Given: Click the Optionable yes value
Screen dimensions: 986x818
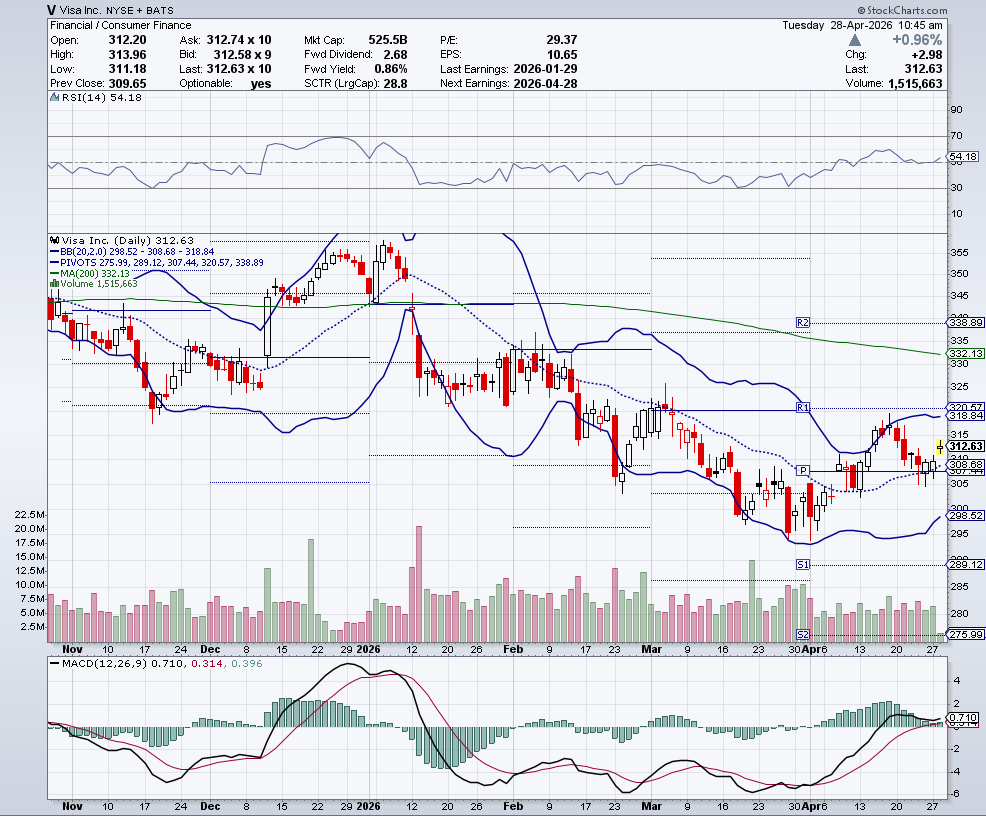Looking at the screenshot, I should click(261, 84).
